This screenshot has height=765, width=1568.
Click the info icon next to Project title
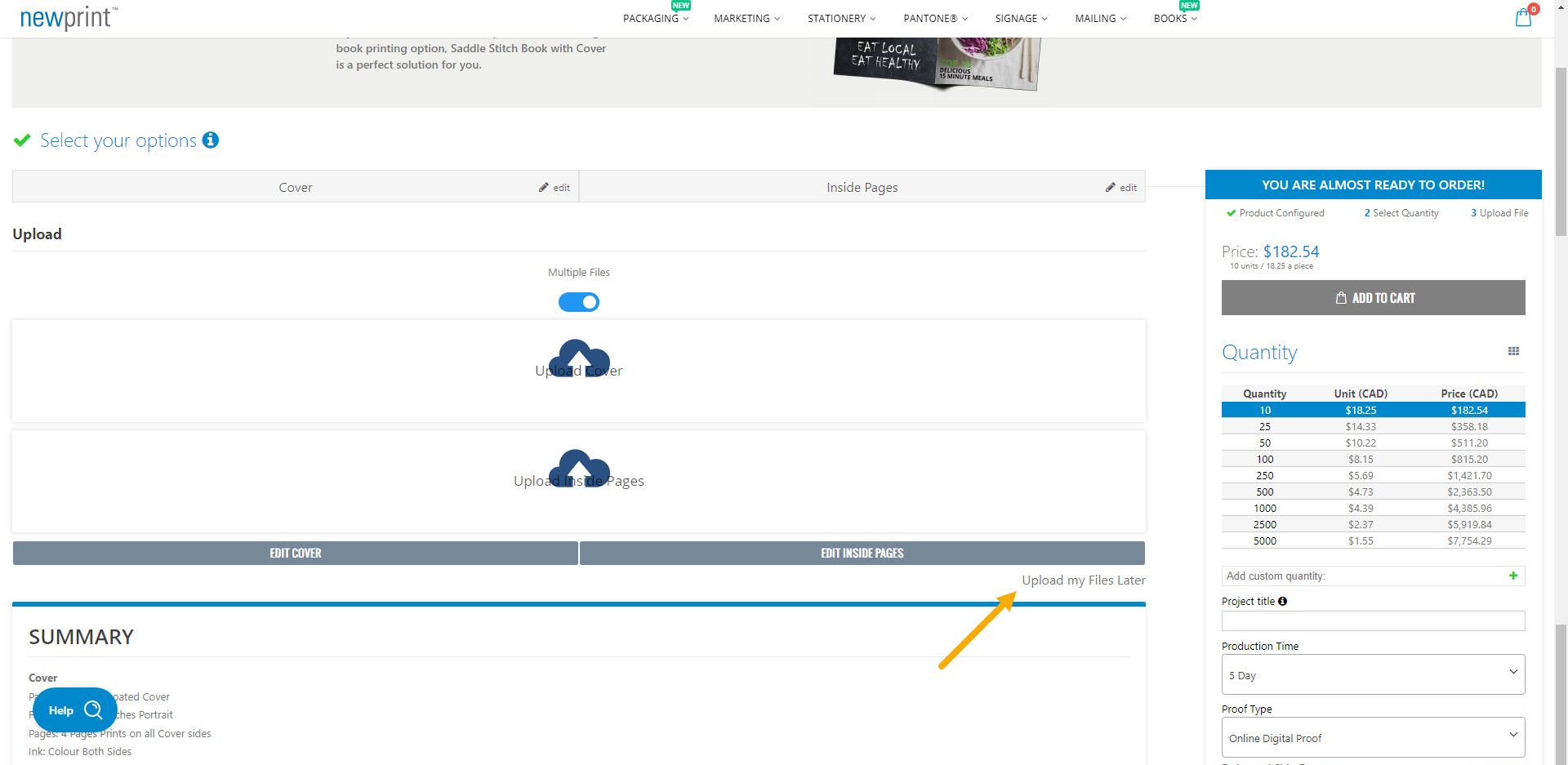(x=1282, y=601)
